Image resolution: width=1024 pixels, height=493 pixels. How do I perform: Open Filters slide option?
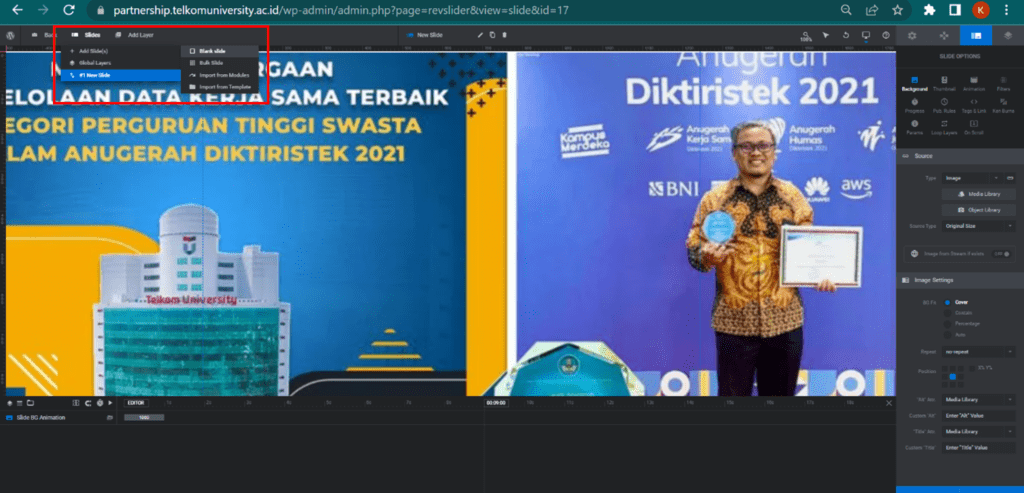pyautogui.click(x=1003, y=84)
